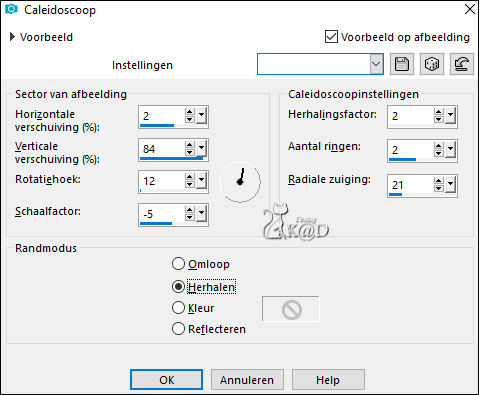The image size is (479, 395).
Task: Click the Caleidoscoop title bar camera icon
Action: [11, 9]
